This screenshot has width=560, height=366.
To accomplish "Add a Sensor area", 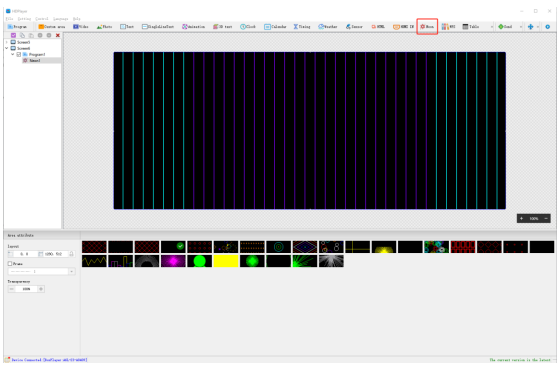I will coord(354,27).
